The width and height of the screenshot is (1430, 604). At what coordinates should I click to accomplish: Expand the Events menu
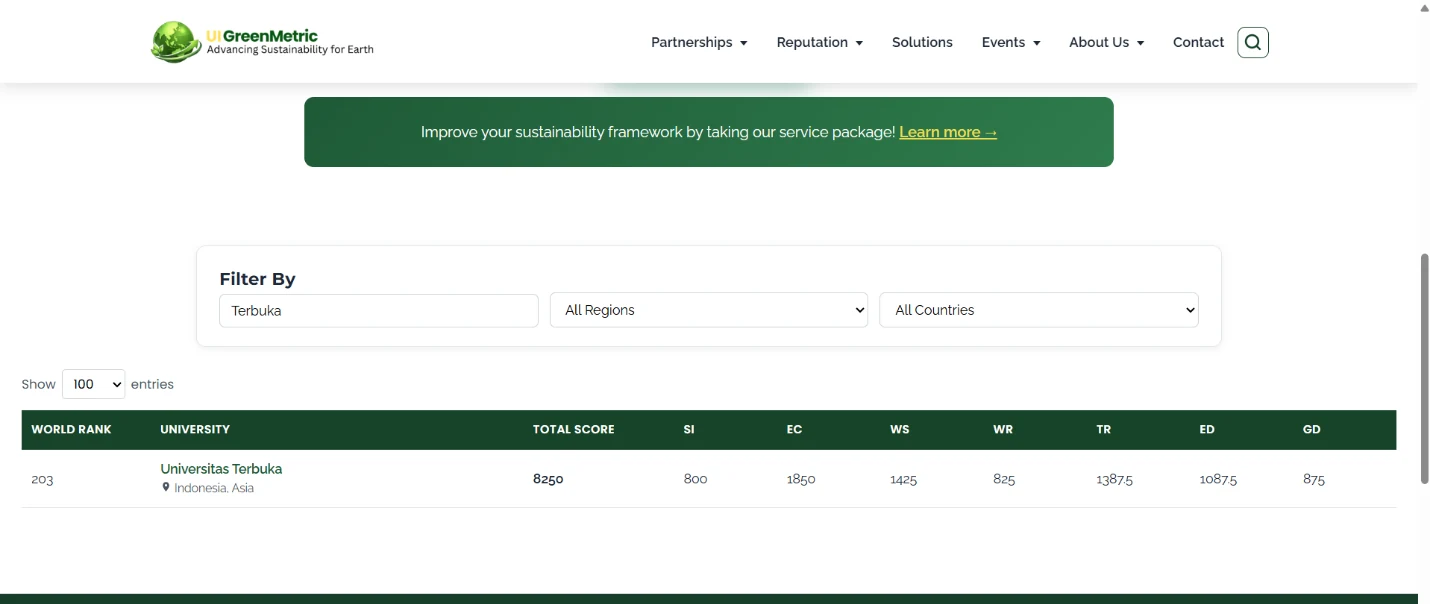1011,42
